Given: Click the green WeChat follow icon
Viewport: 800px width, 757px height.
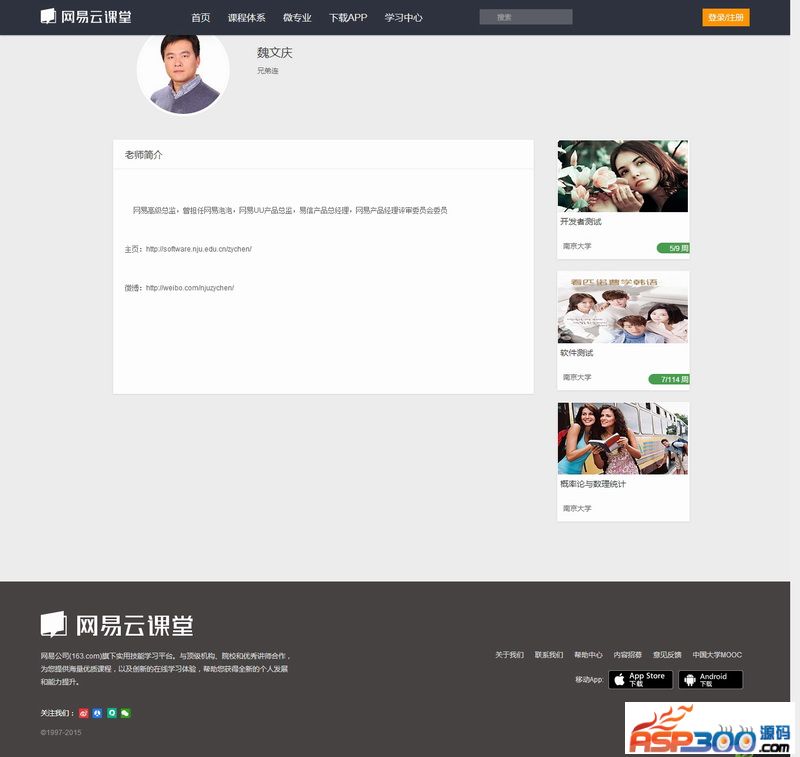Looking at the screenshot, I should (x=126, y=713).
